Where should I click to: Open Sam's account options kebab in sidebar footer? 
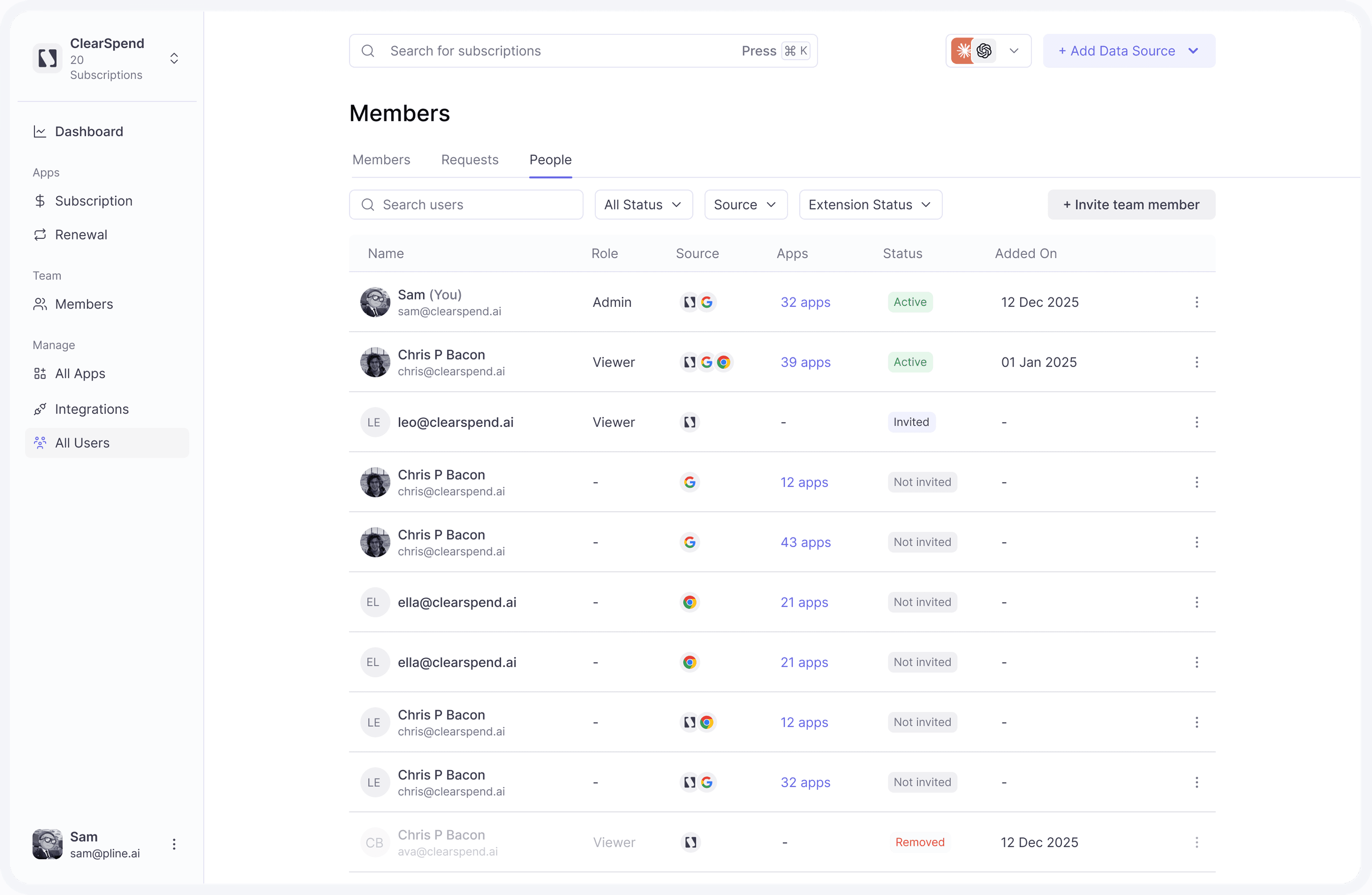click(x=174, y=844)
